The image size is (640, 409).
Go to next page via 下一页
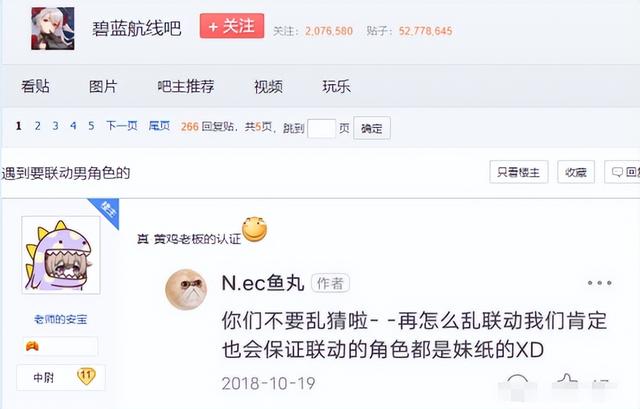[122, 126]
